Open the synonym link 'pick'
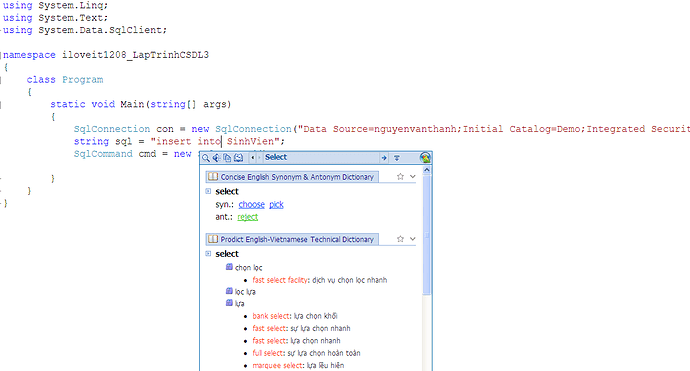Image resolution: width=690 pixels, height=371 pixels. [276, 205]
